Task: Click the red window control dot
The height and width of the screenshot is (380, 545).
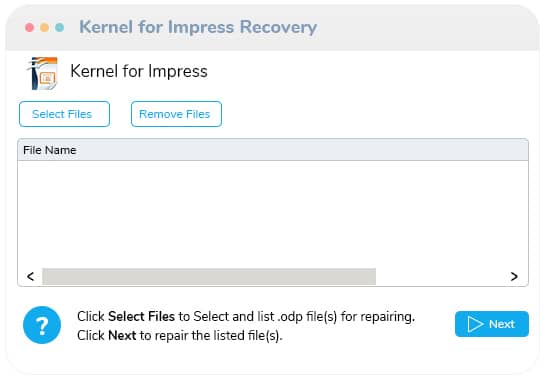Action: [x=30, y=27]
